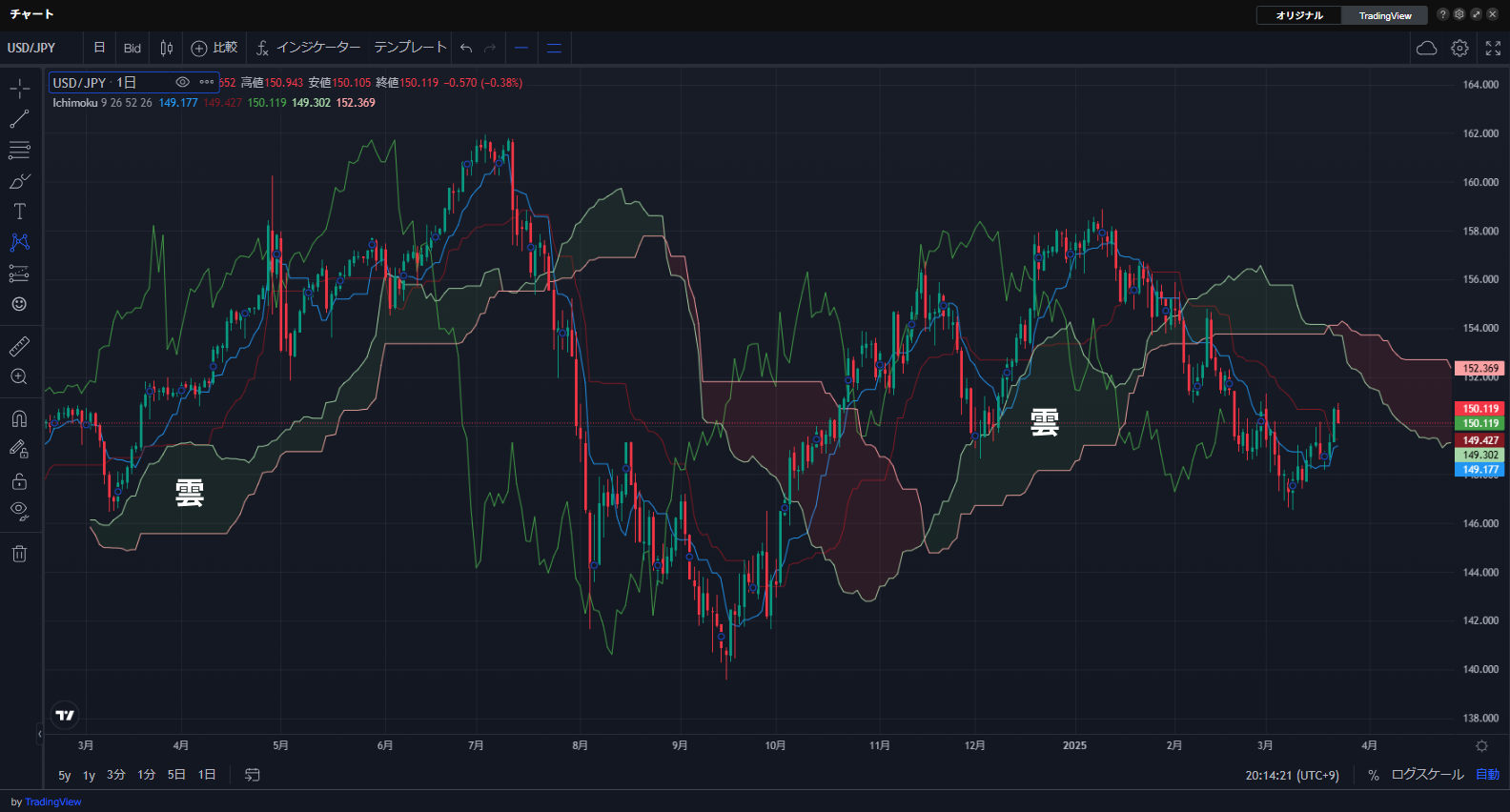Screen dimensions: 1510x812
Task: Click the 比較 compare symbol button
Action: (x=214, y=48)
